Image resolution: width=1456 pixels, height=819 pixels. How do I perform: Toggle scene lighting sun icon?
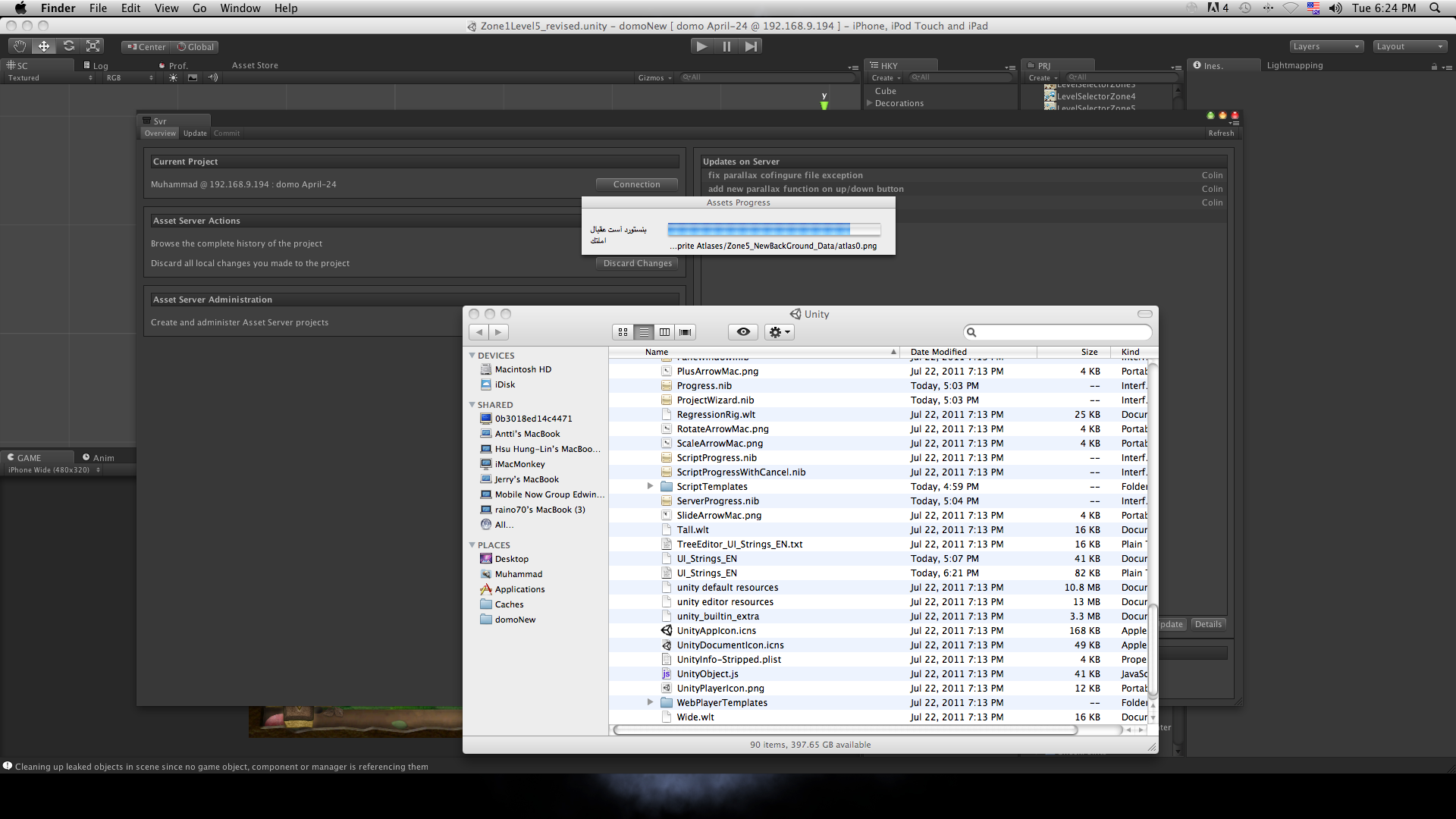click(x=174, y=77)
